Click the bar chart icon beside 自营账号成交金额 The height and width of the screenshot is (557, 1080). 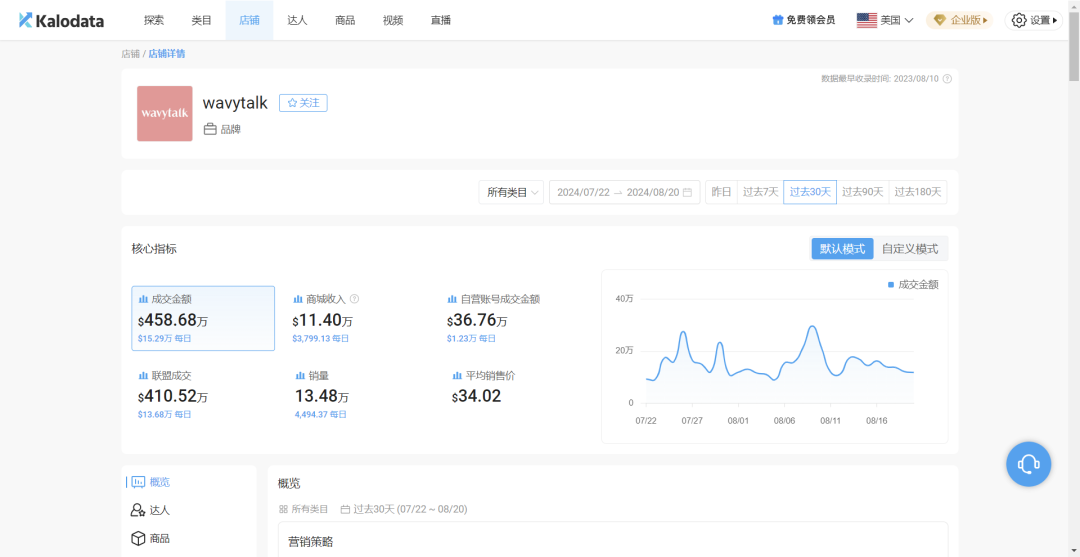[x=453, y=299]
